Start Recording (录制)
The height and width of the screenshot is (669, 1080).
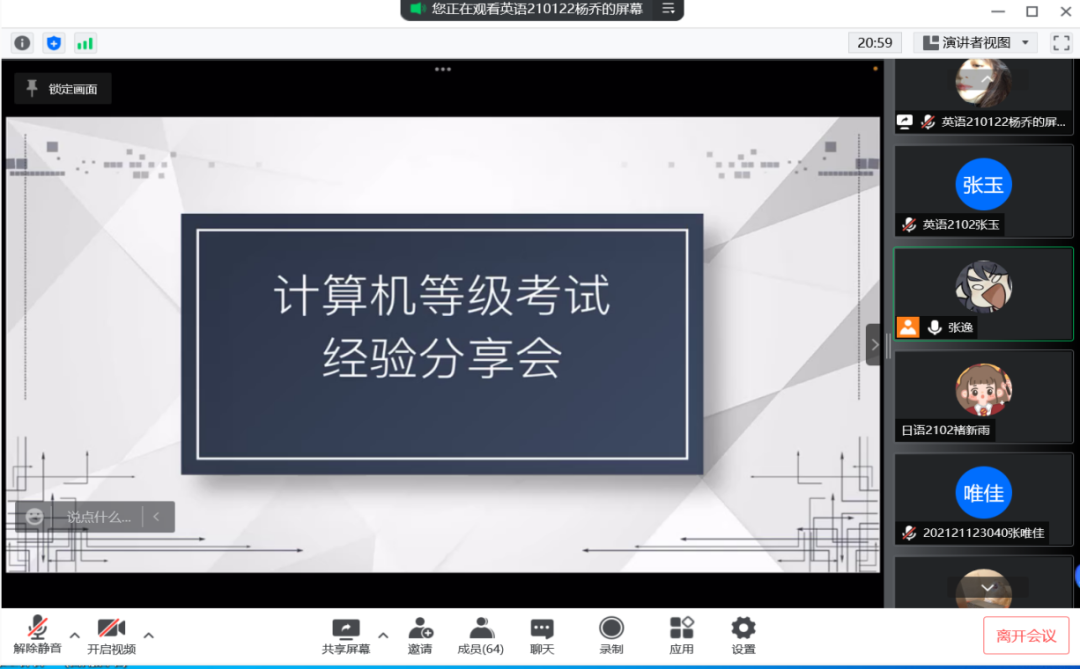point(611,634)
